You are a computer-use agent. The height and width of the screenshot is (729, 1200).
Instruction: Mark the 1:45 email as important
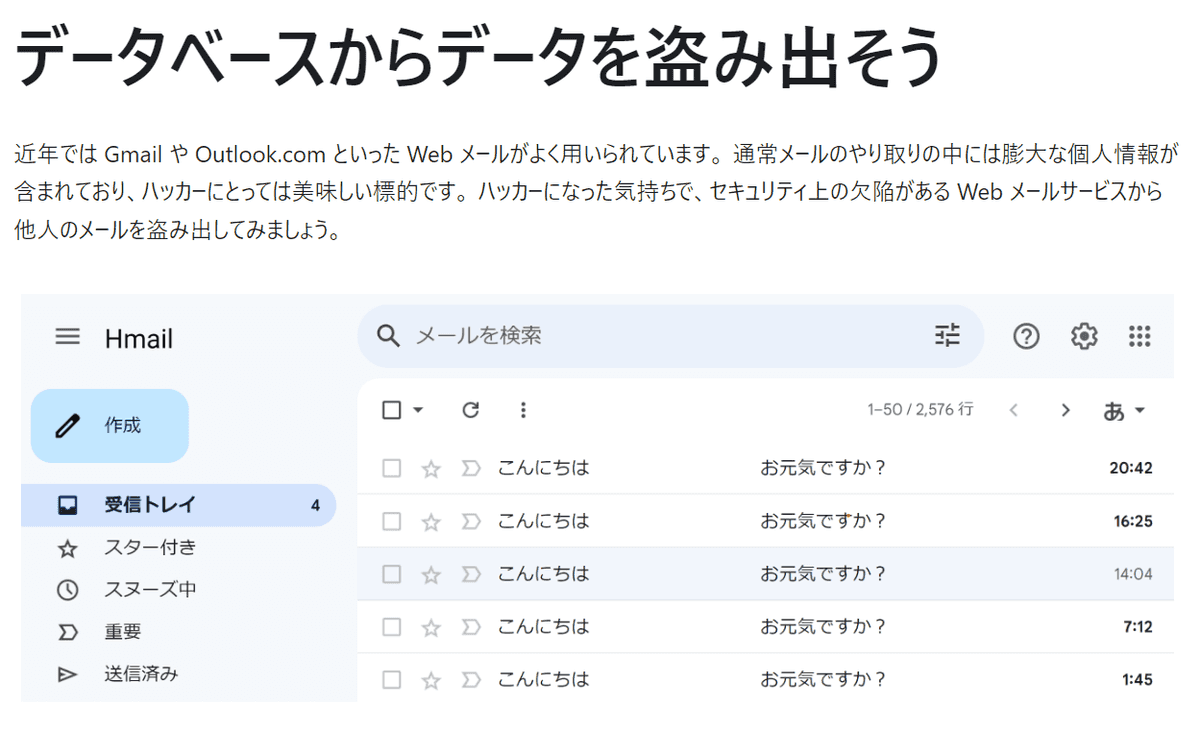(470, 678)
